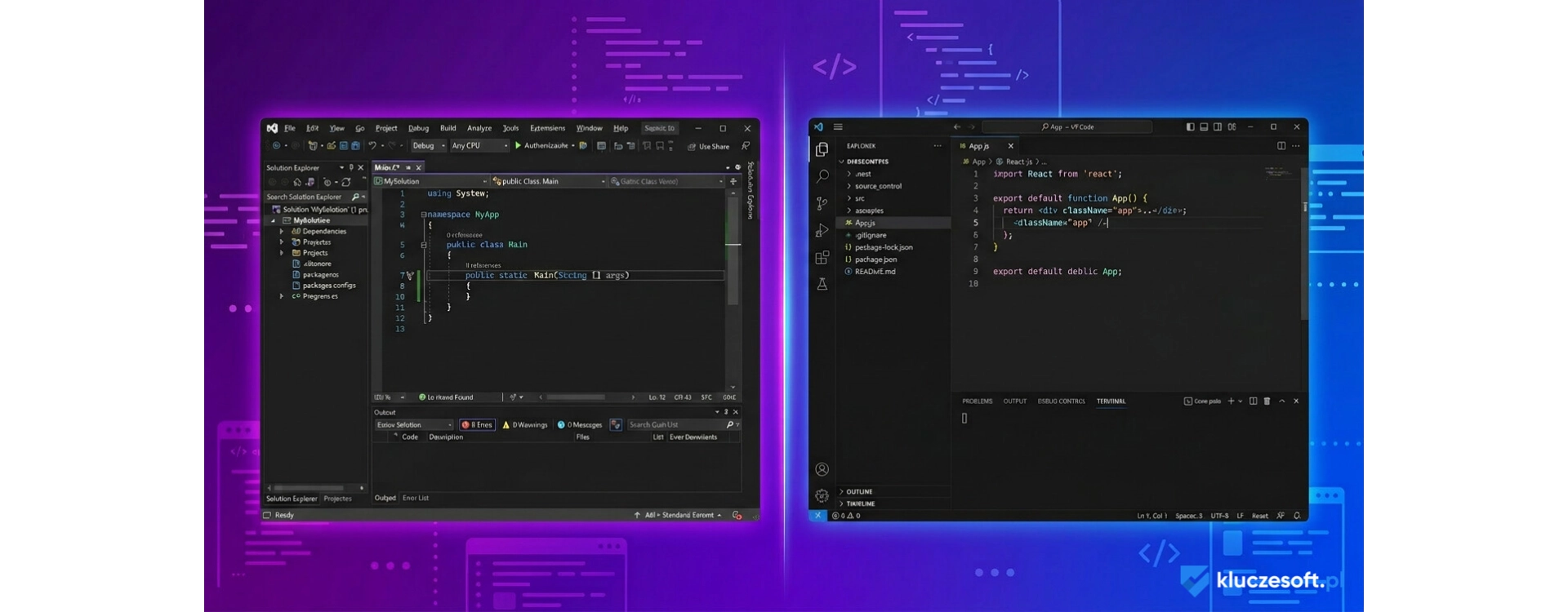Open the File menu in Visual Studio
This screenshot has height=612, width=1568.
click(289, 128)
